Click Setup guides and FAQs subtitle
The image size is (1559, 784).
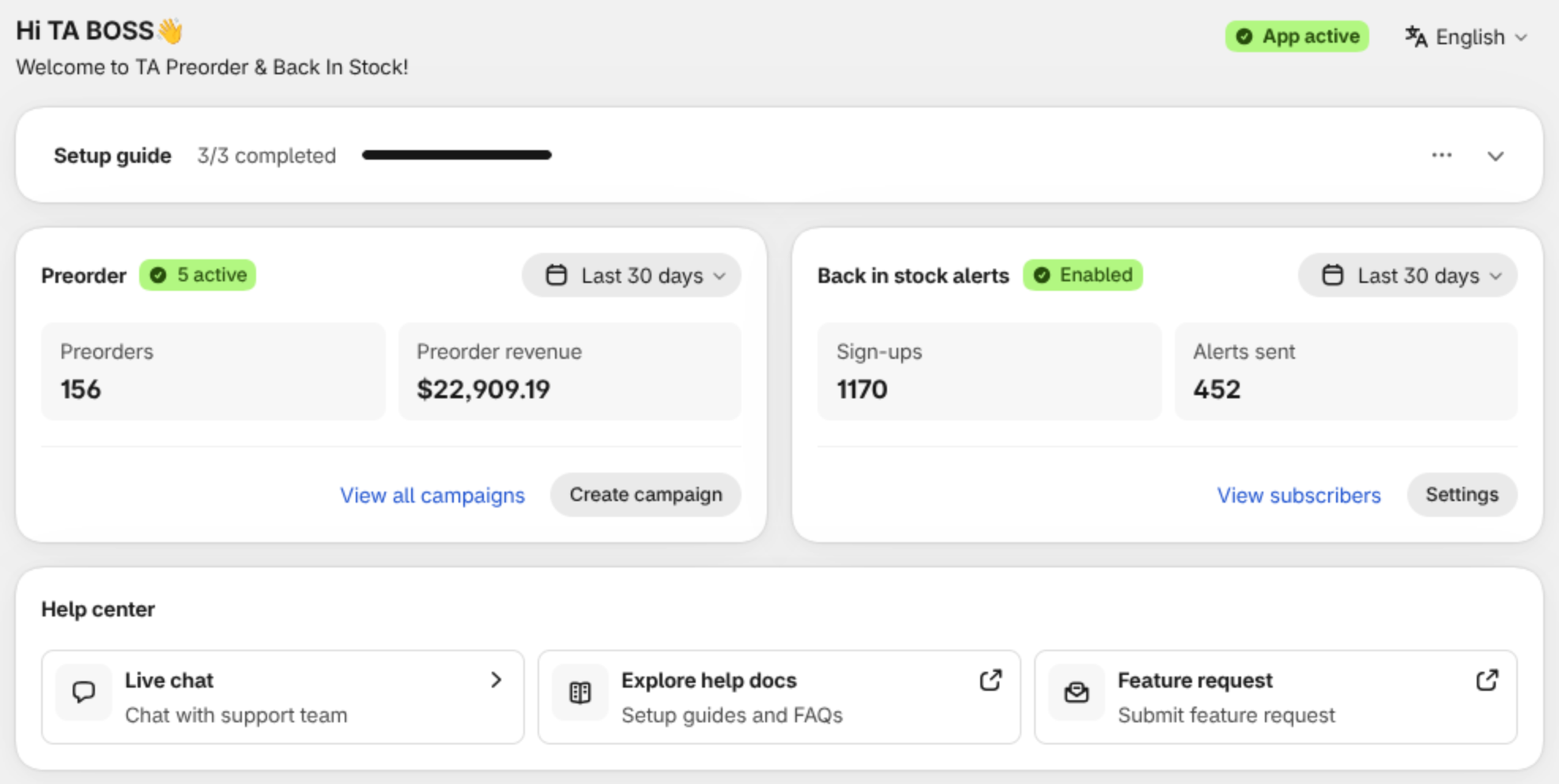[x=732, y=715]
